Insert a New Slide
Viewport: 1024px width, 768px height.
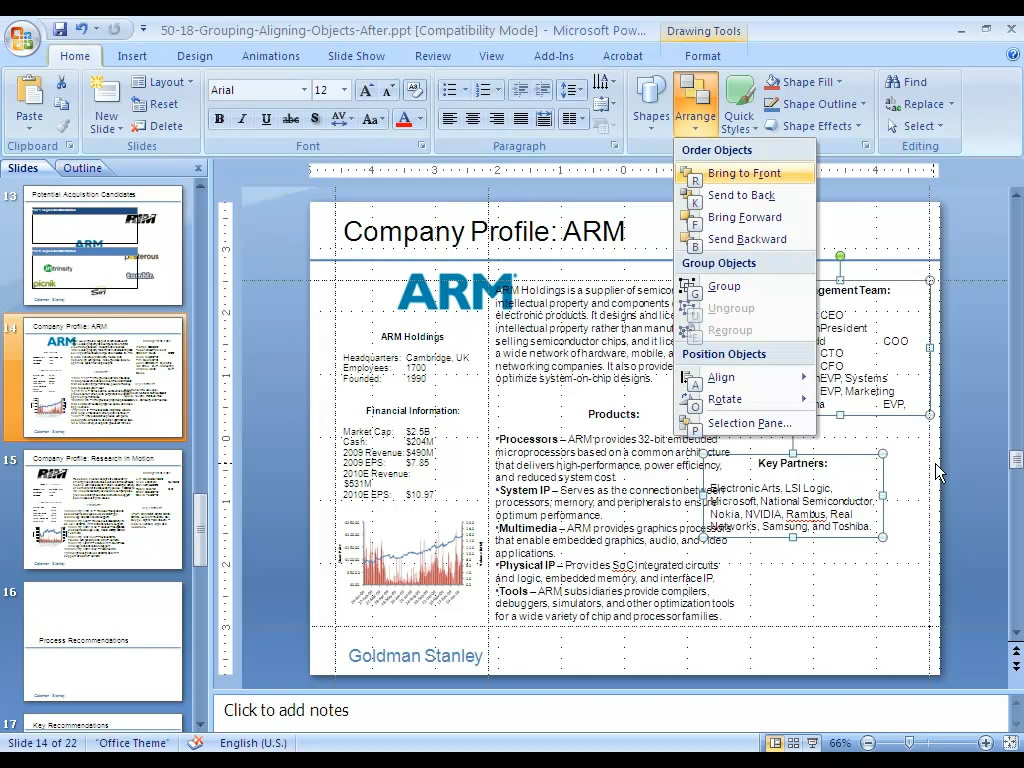click(x=106, y=104)
